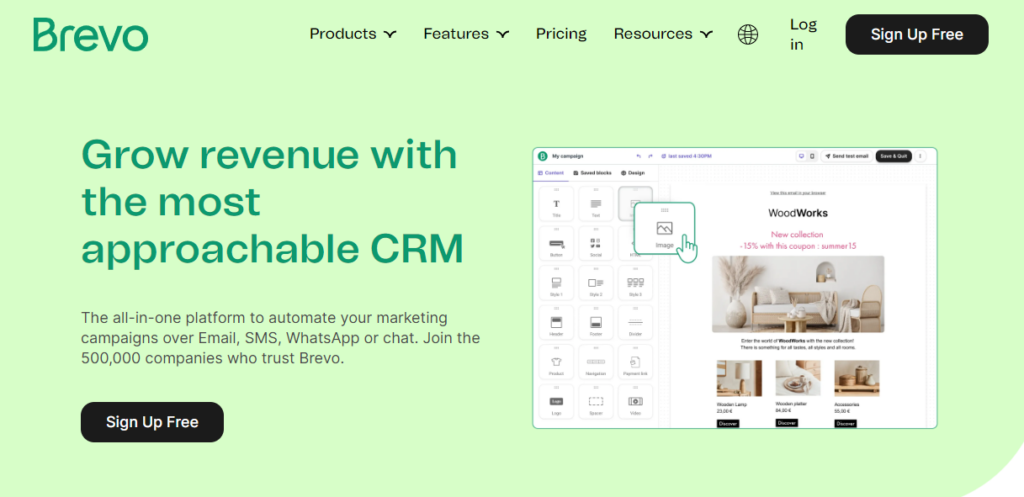The height and width of the screenshot is (497, 1024).
Task: Open the Saved blocks tab
Action: point(592,173)
